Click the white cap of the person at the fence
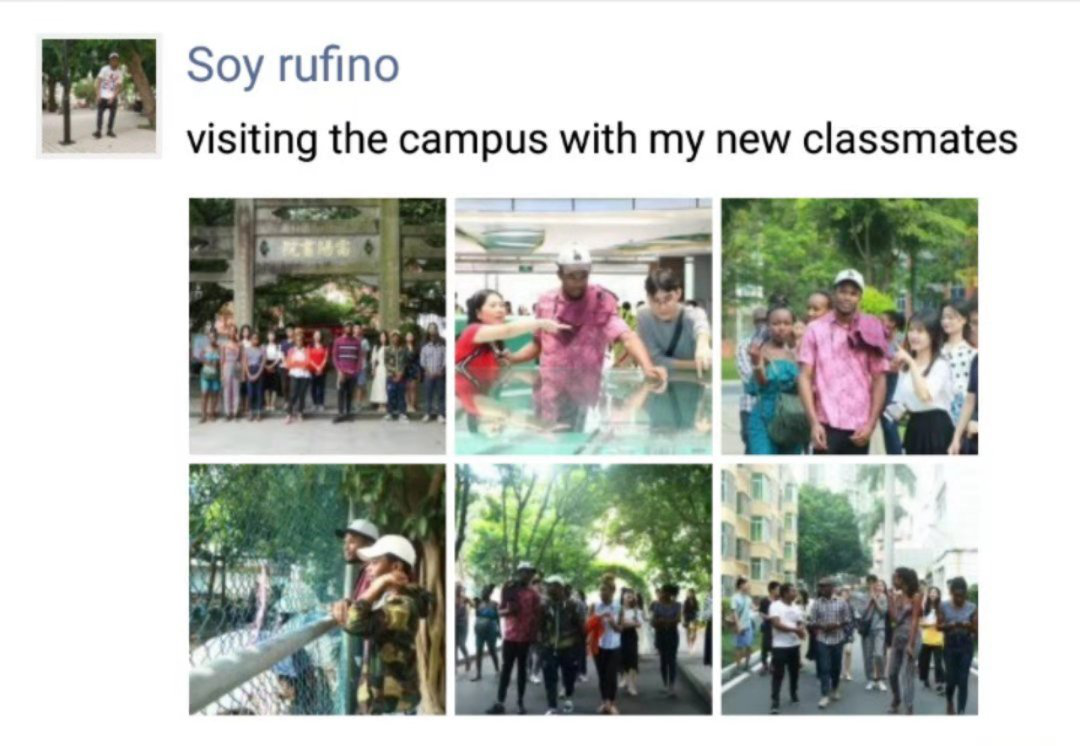 coord(388,549)
